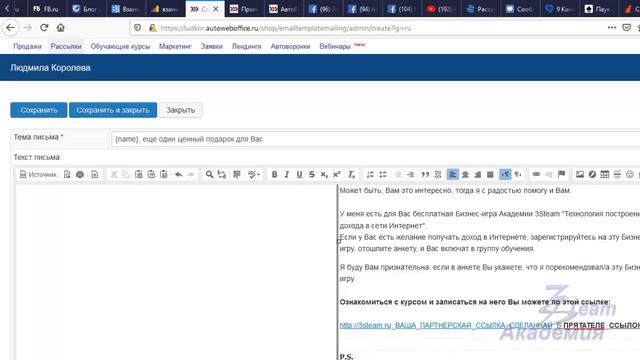This screenshot has width=640, height=360.
Task: Open the Автоворонки menu
Action: point(290,47)
